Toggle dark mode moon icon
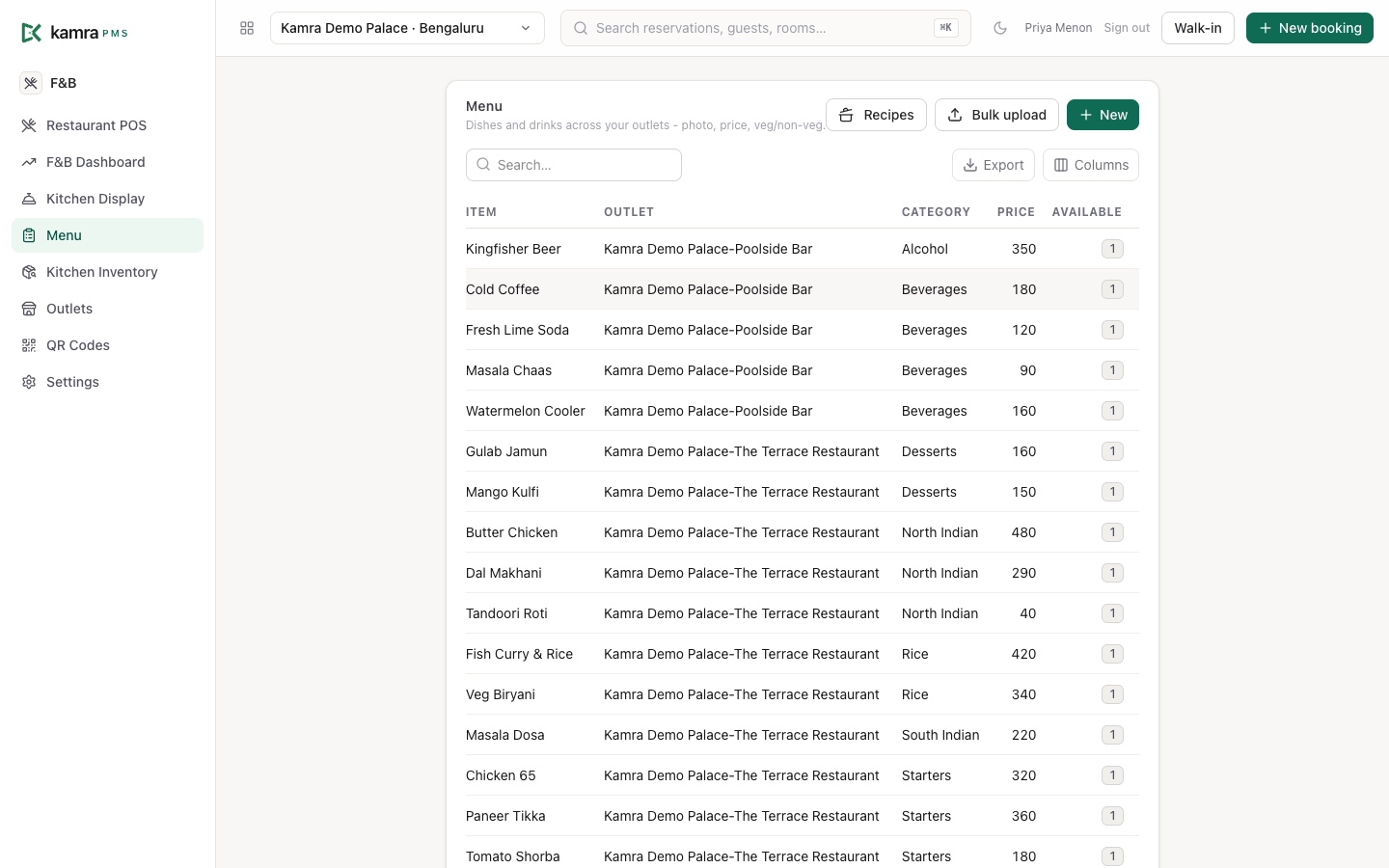Screen dimensions: 1389x868 (x=1000, y=28)
